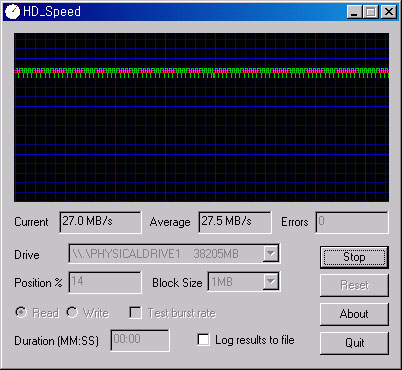Minimize the HD_Speed window

pos(354,12)
